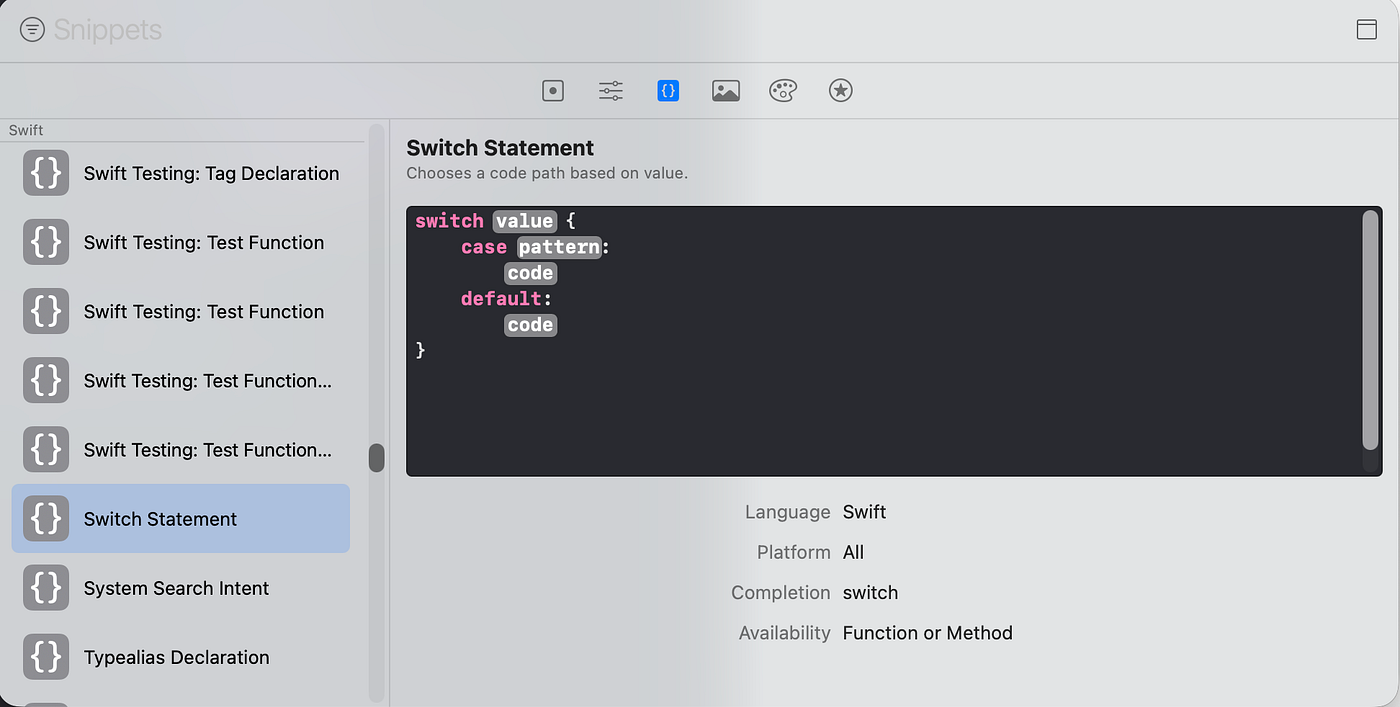1400x707 pixels.
Task: Open the Color palette library tab
Action: (783, 91)
